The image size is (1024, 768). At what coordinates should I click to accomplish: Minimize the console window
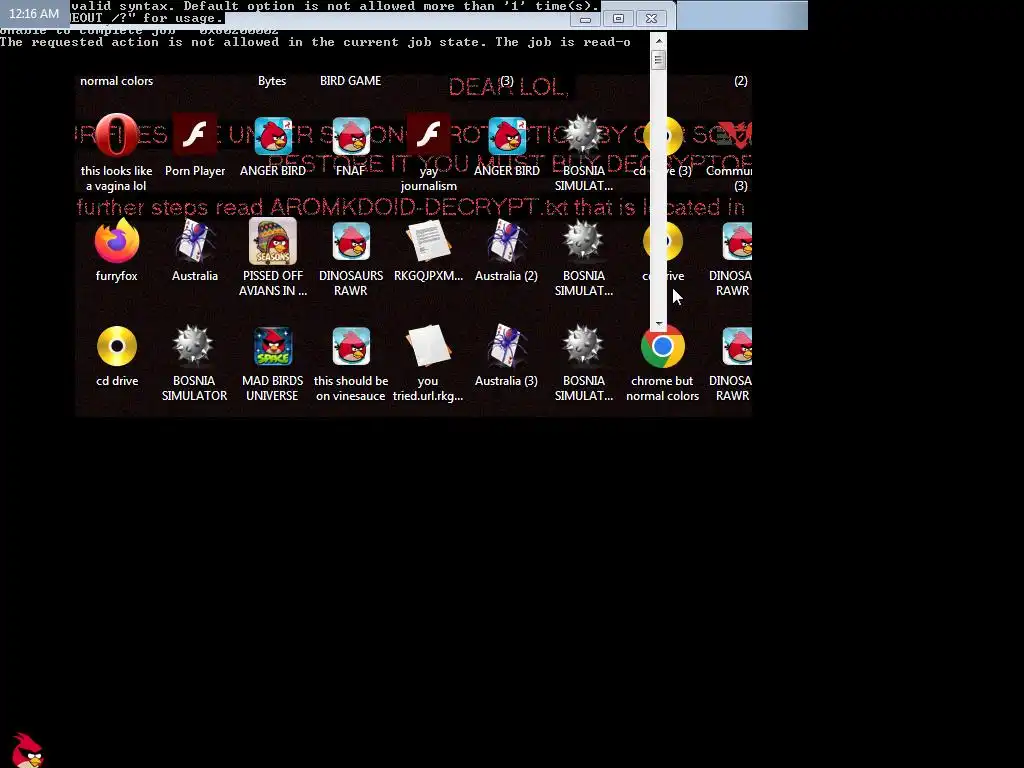[585, 20]
